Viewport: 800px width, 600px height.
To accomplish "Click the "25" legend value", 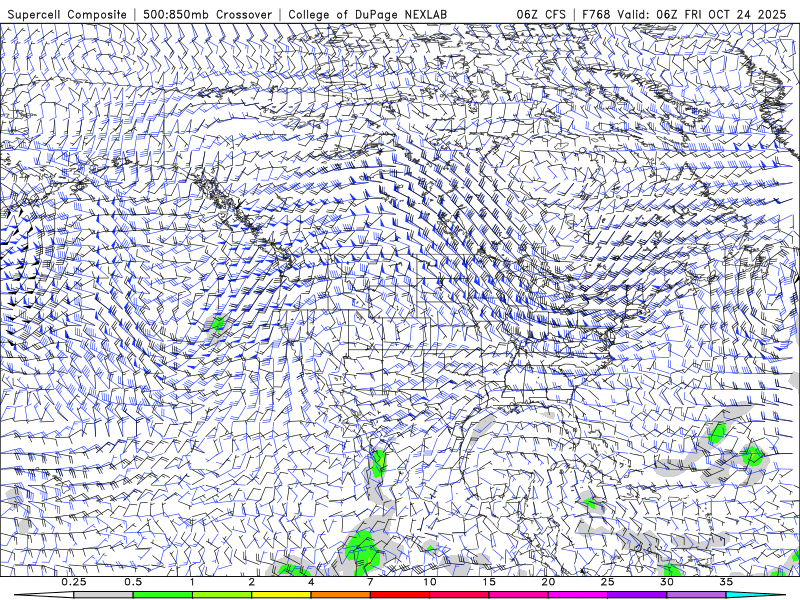I will point(608,582).
